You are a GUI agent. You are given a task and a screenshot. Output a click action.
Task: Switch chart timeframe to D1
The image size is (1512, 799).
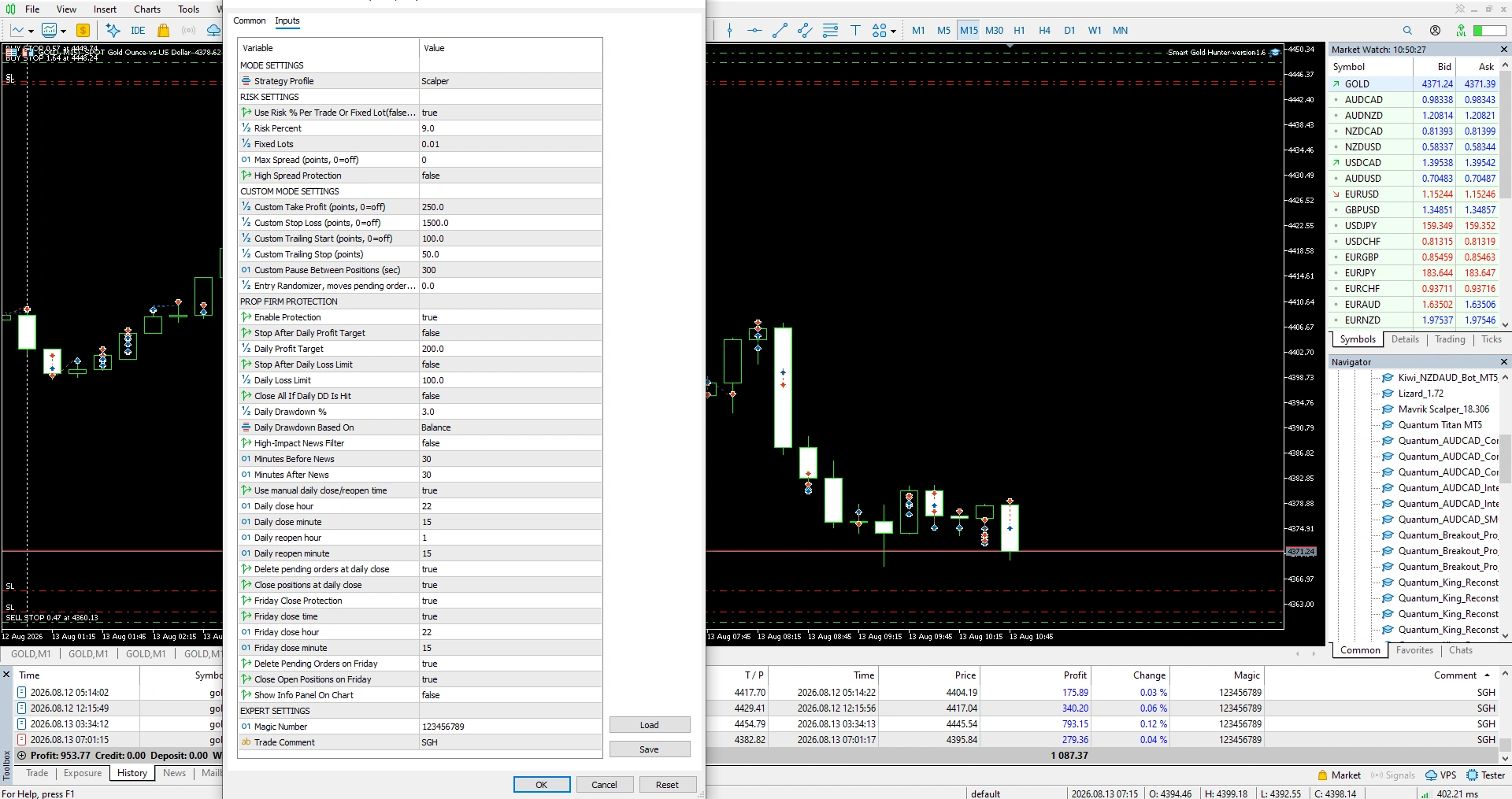[1069, 31]
